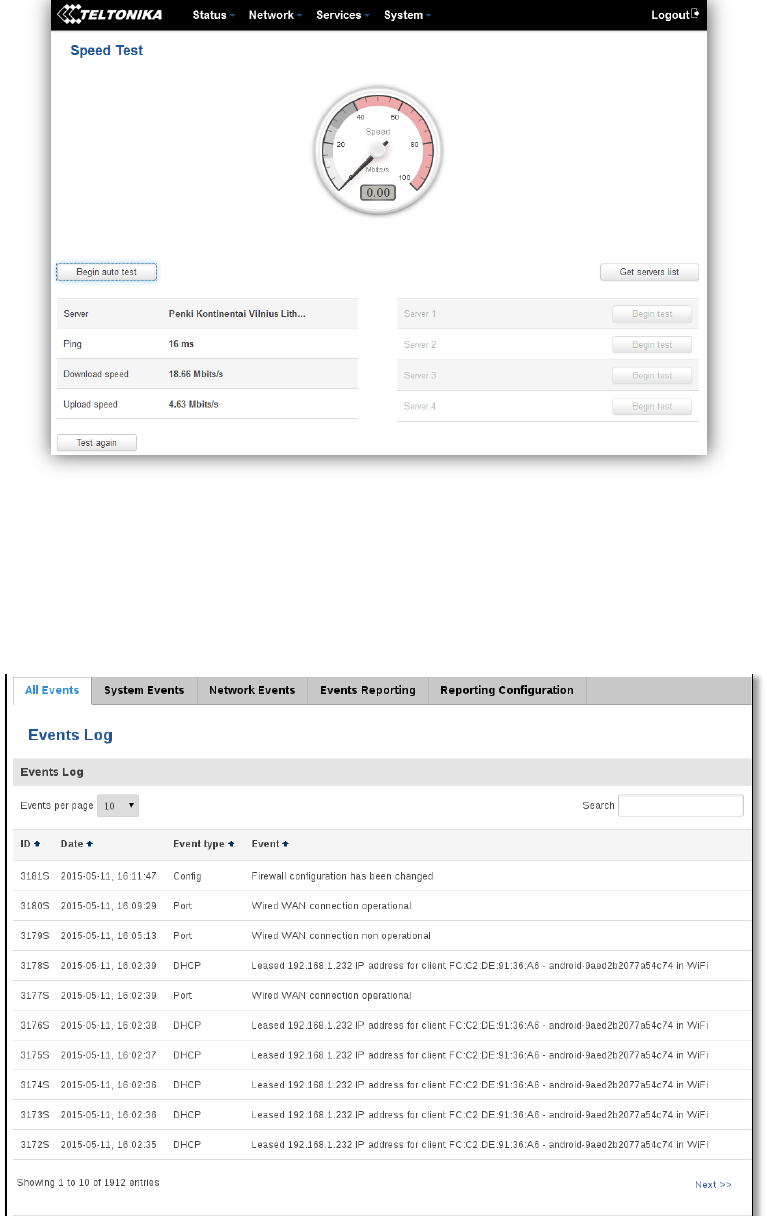Screen dimensions: 767x1216
Task: Sort by Event column arrow
Action: (285, 844)
